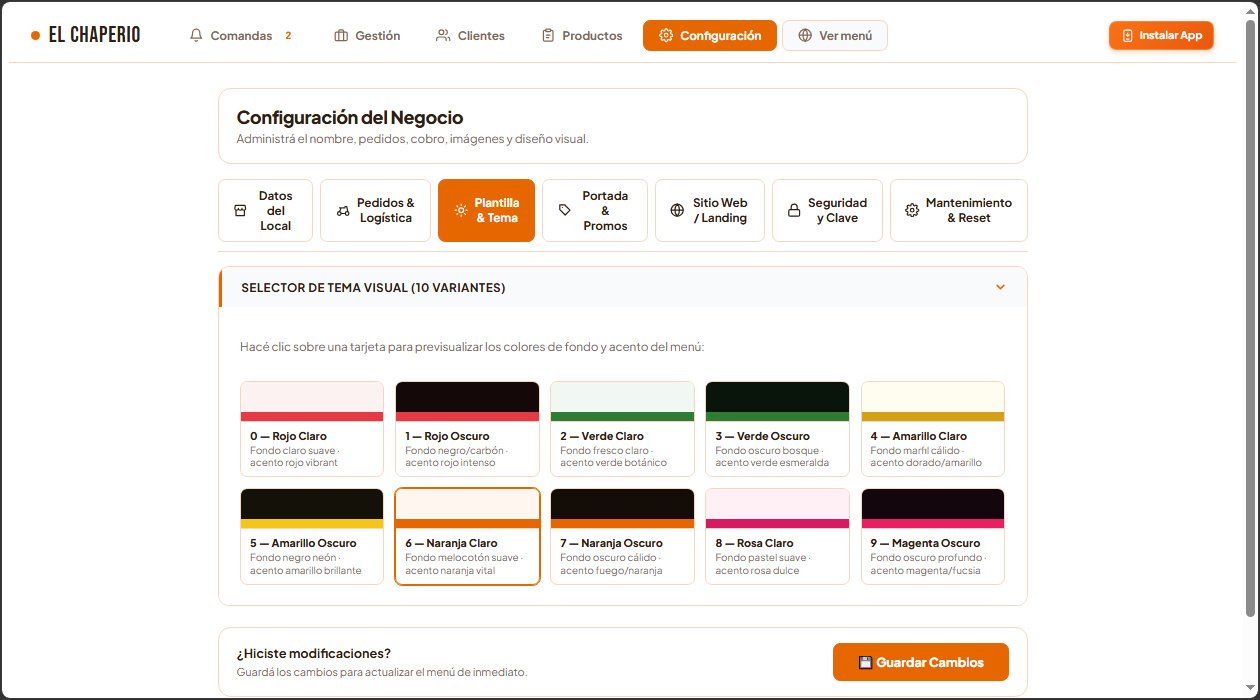This screenshot has width=1260, height=700.
Task: Click the vertical page scrollbar
Action: (x=1250, y=320)
